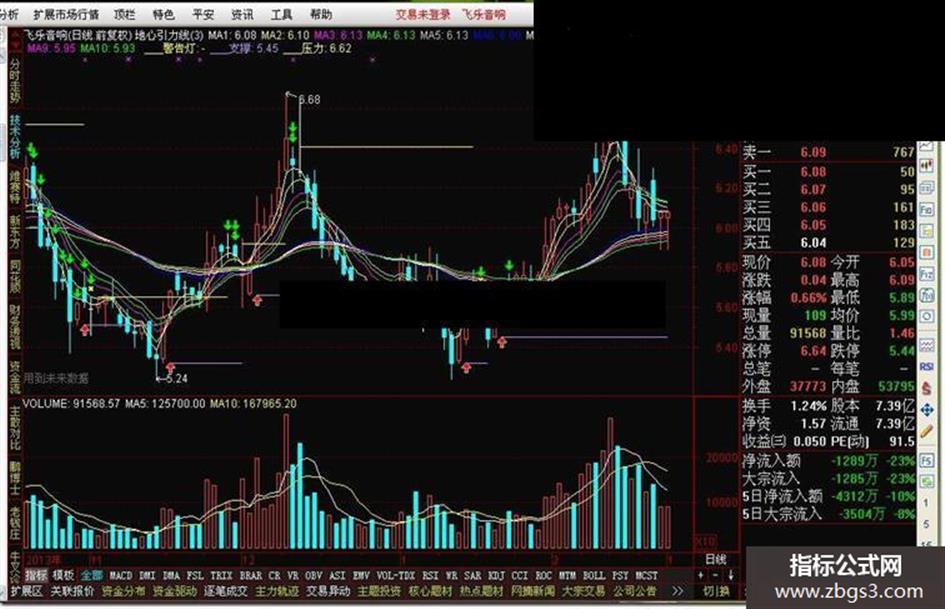Apply the OBV indicator
945x609 pixels.
click(313, 576)
